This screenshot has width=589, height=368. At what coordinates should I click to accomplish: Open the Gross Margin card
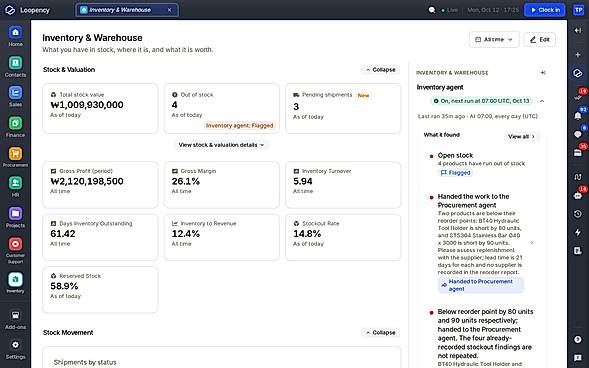(222, 185)
